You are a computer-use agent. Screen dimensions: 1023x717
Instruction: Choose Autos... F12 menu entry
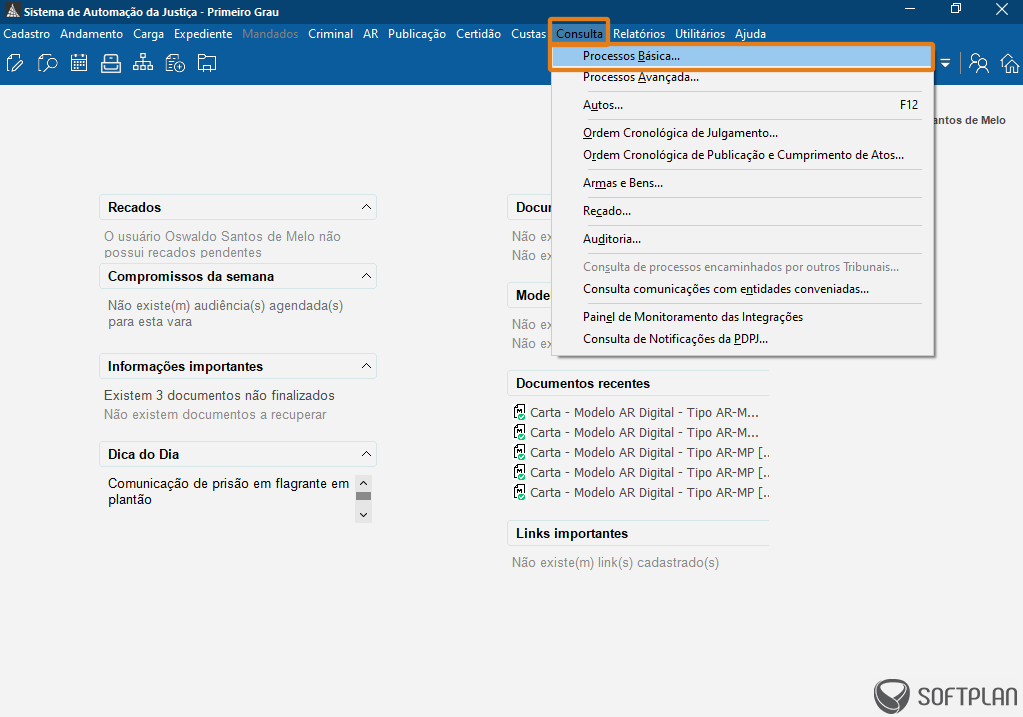[742, 105]
